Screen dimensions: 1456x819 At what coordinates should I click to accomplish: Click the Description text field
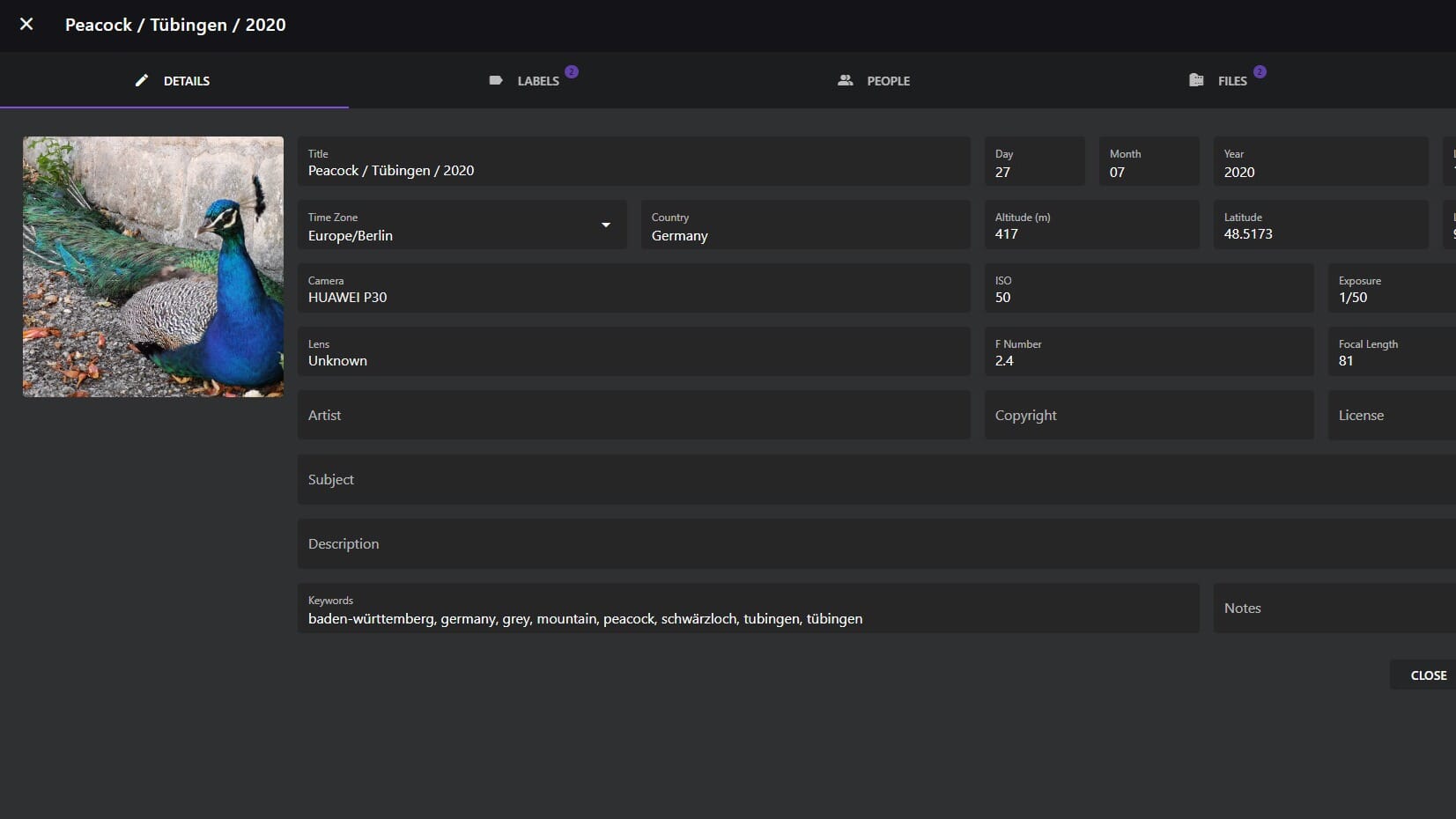[876, 543]
